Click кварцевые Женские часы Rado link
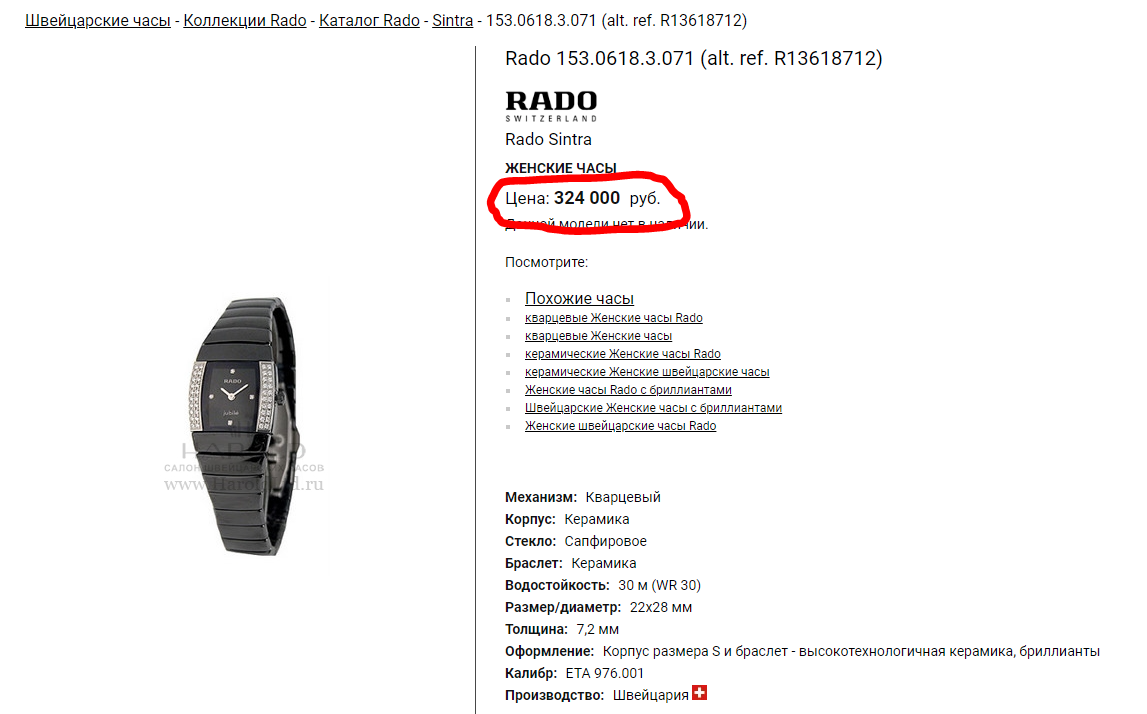 click(x=614, y=317)
